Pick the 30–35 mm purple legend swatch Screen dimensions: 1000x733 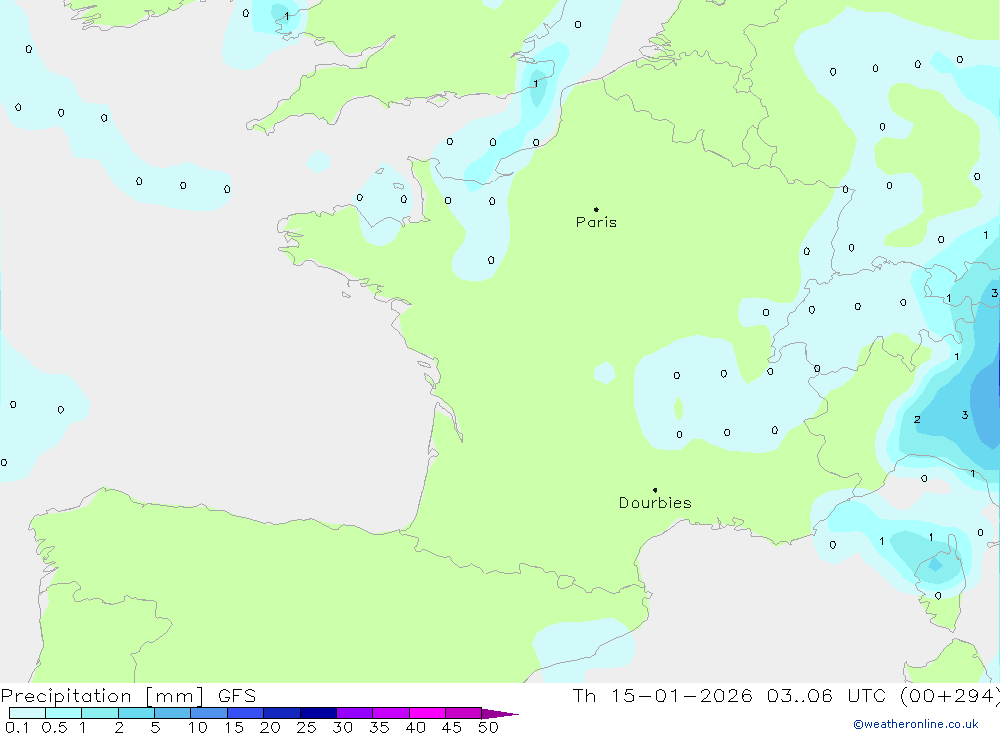[355, 713]
